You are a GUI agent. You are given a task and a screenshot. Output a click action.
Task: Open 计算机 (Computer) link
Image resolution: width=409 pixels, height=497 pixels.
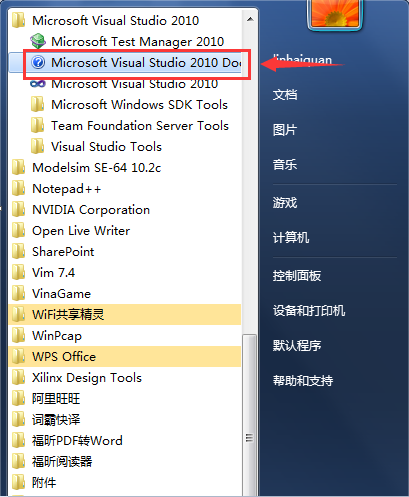click(x=291, y=237)
